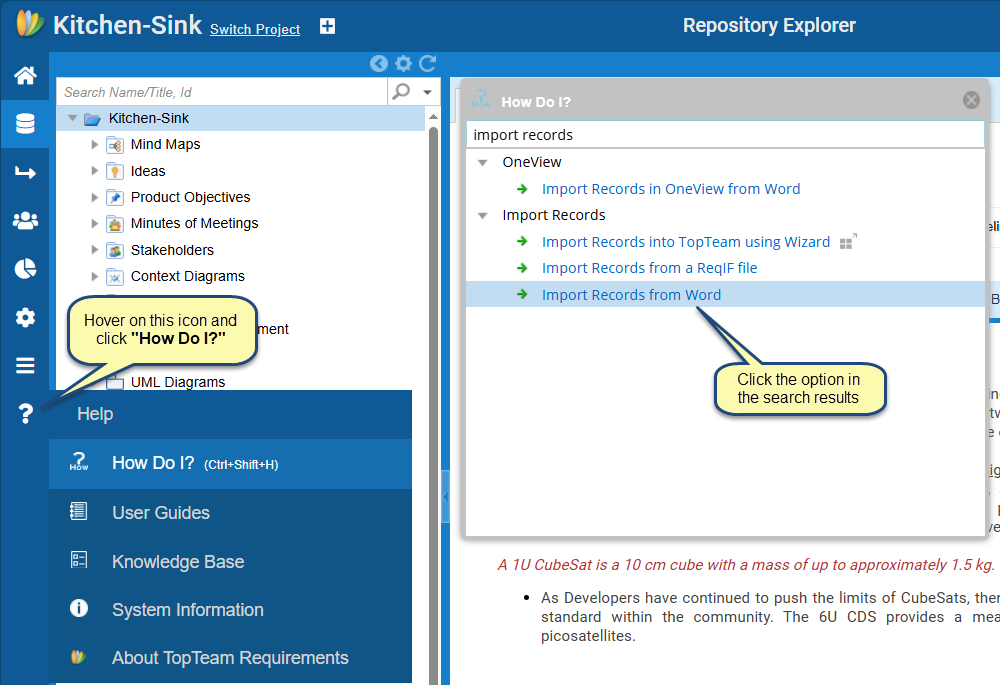The width and height of the screenshot is (1000, 685).
Task: Click the arrow redirect icon in the sidebar
Action: pyautogui.click(x=26, y=172)
